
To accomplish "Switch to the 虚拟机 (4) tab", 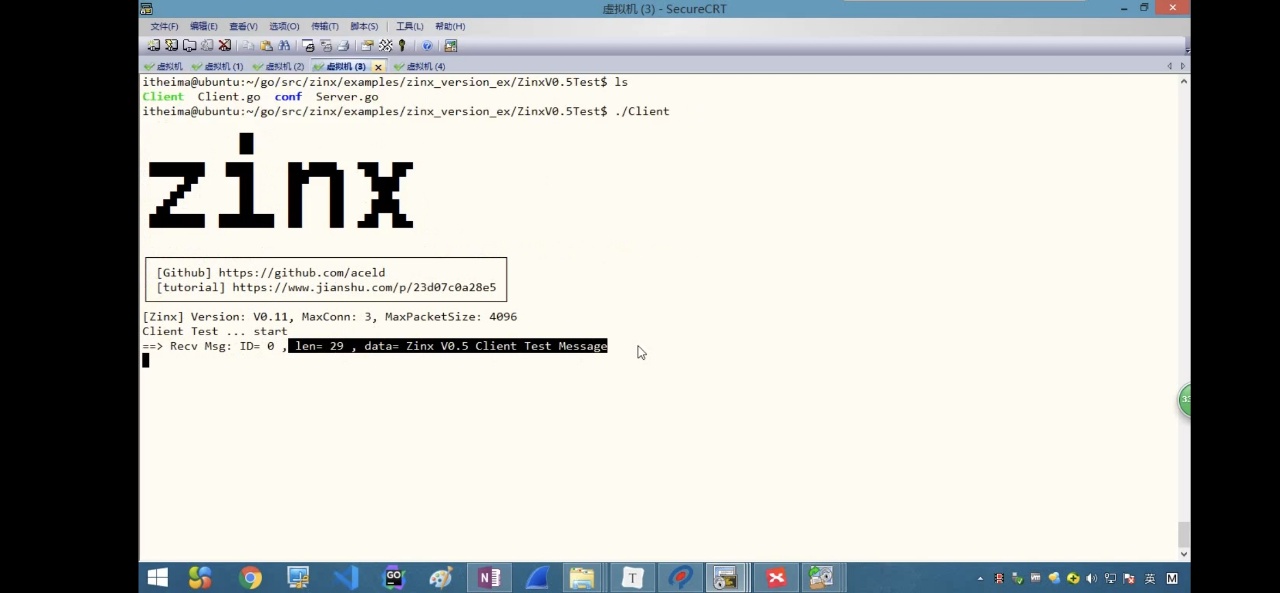I will click(x=420, y=66).
